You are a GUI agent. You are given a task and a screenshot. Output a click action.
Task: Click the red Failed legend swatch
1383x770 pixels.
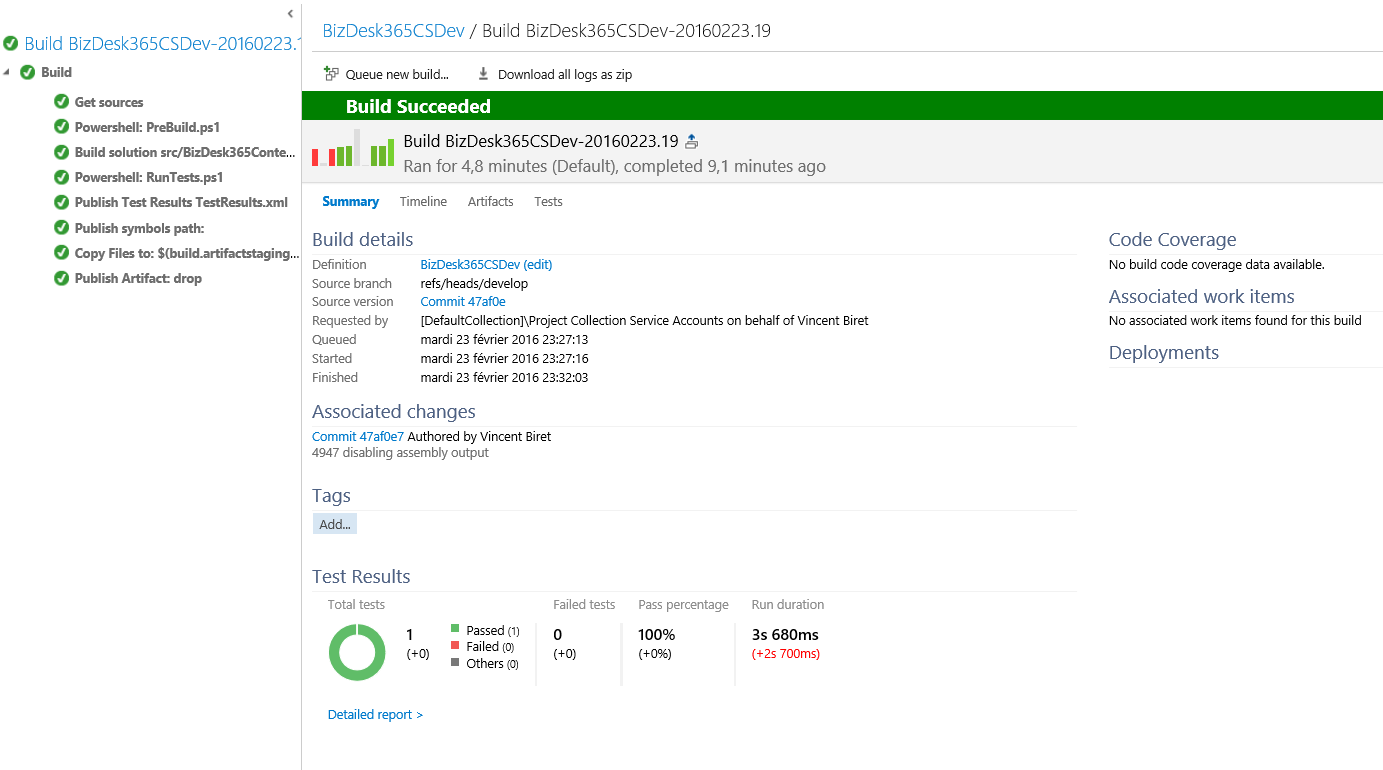[x=455, y=646]
